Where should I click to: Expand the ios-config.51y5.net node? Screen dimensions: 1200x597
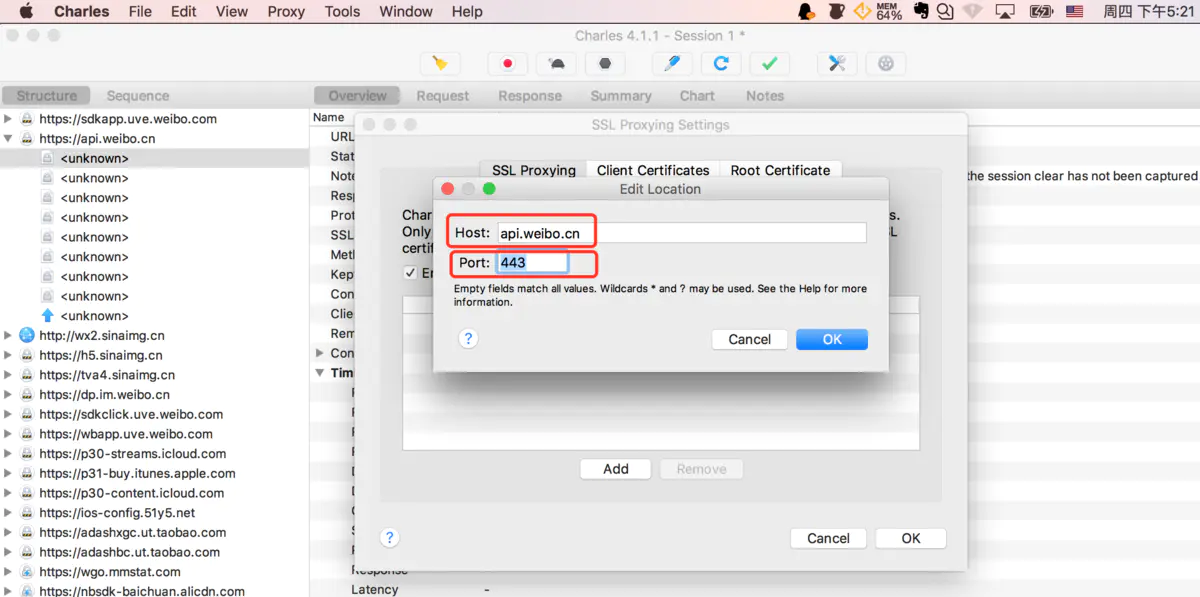pos(8,513)
